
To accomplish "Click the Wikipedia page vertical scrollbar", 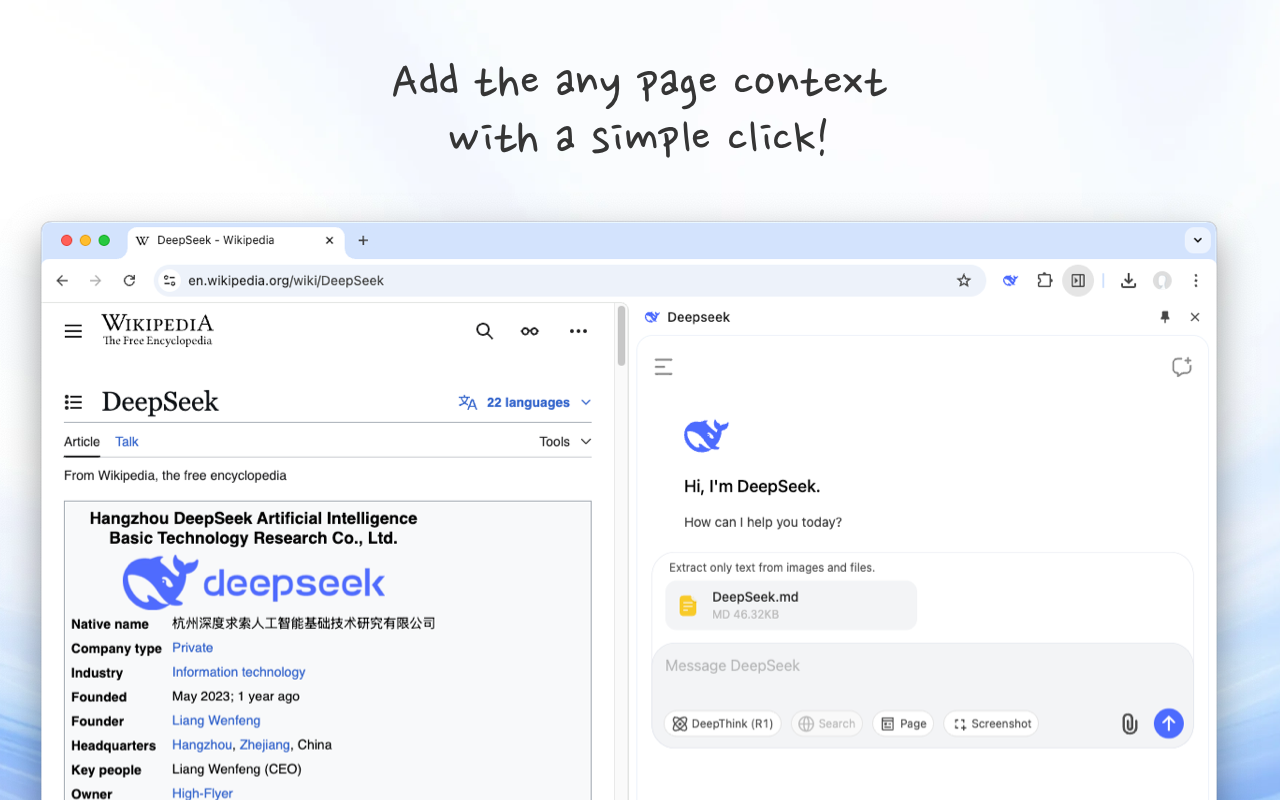I will click(621, 336).
